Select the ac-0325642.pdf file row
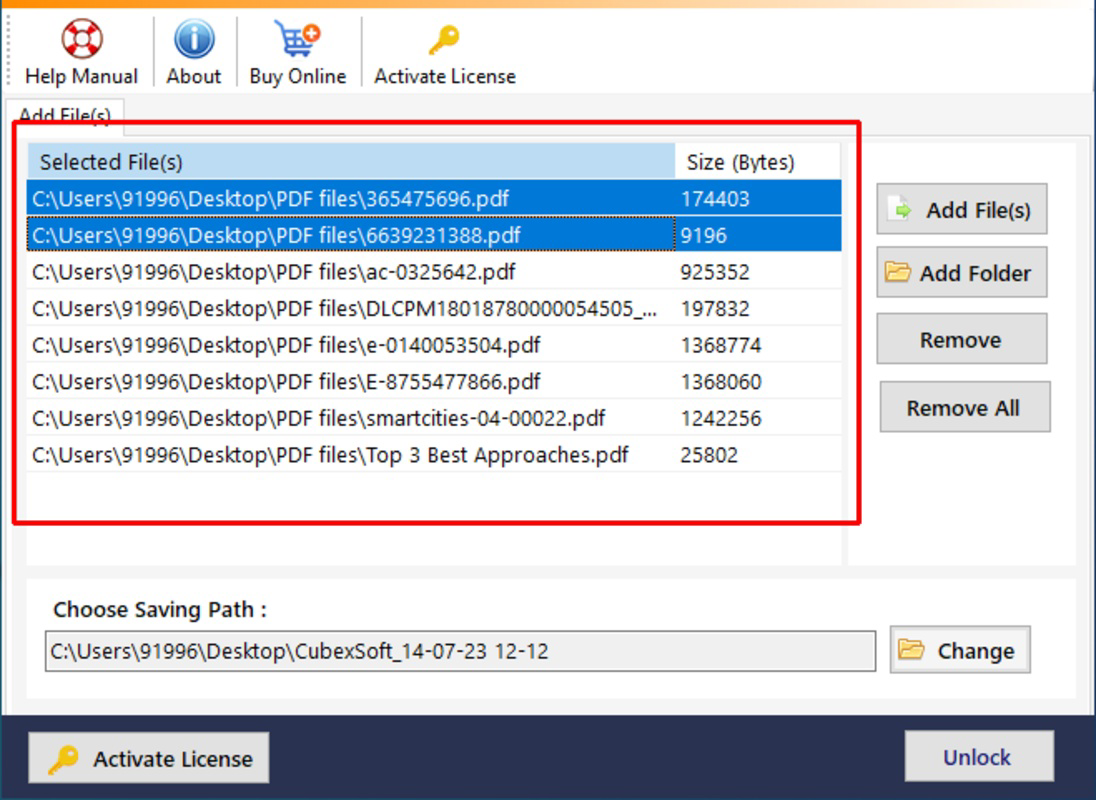 point(434,272)
